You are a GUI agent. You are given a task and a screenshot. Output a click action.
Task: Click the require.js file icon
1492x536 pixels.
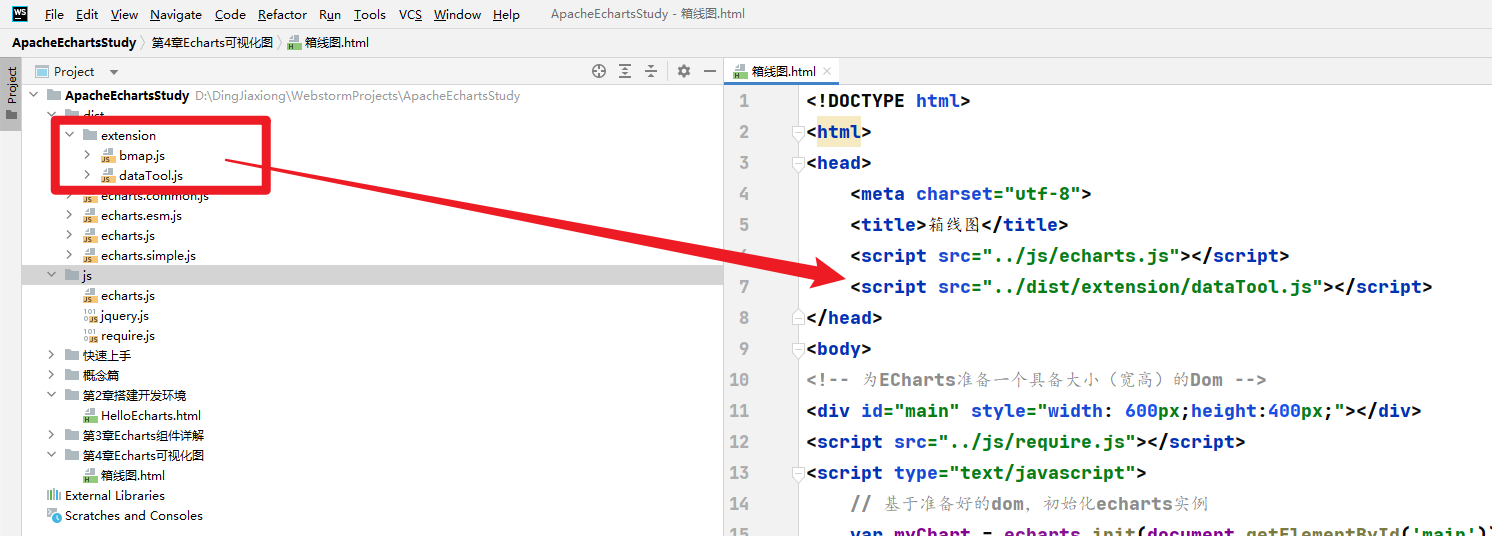(x=90, y=336)
